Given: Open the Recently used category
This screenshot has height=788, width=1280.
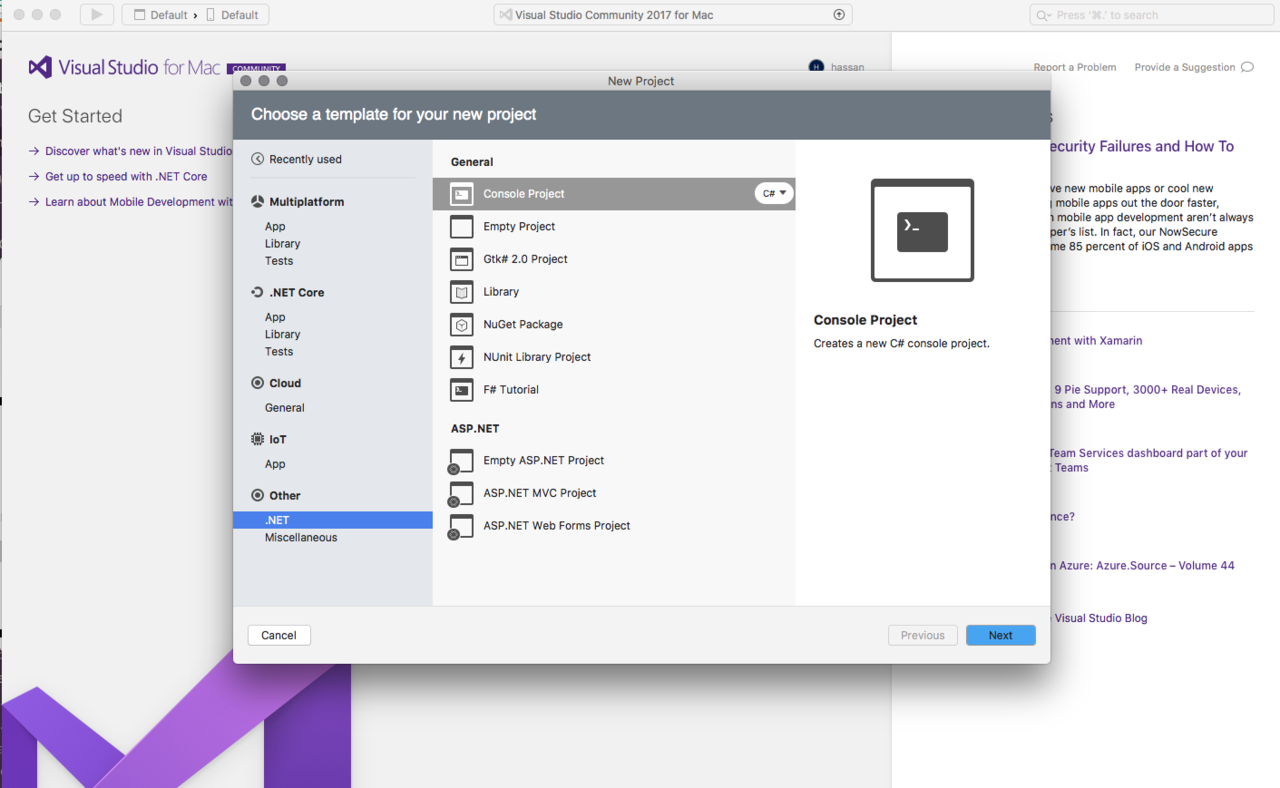Looking at the screenshot, I should point(305,159).
